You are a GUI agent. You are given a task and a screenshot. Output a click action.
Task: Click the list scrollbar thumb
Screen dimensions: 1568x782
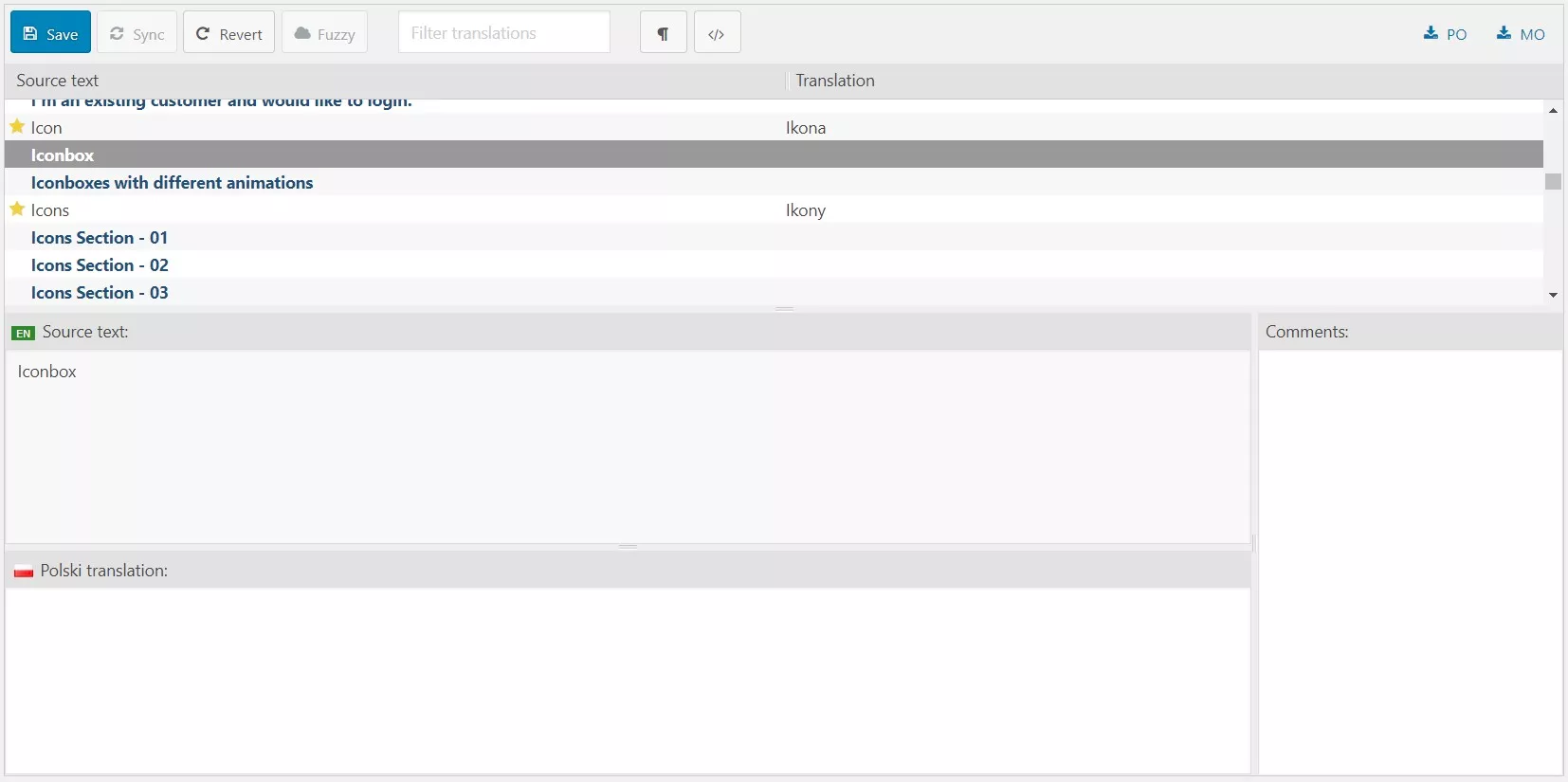tap(1553, 181)
